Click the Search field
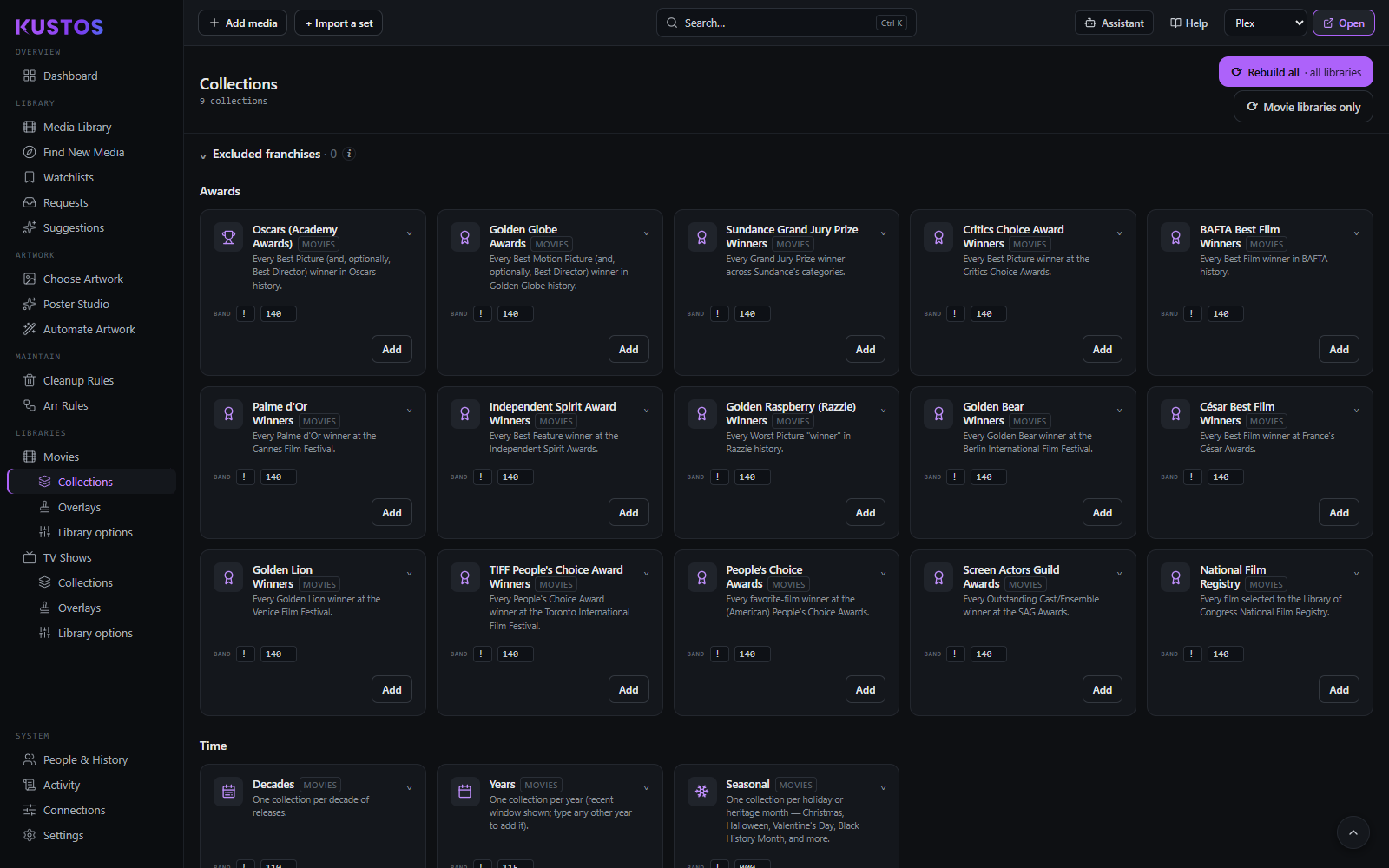This screenshot has width=1389, height=868. 786,23
